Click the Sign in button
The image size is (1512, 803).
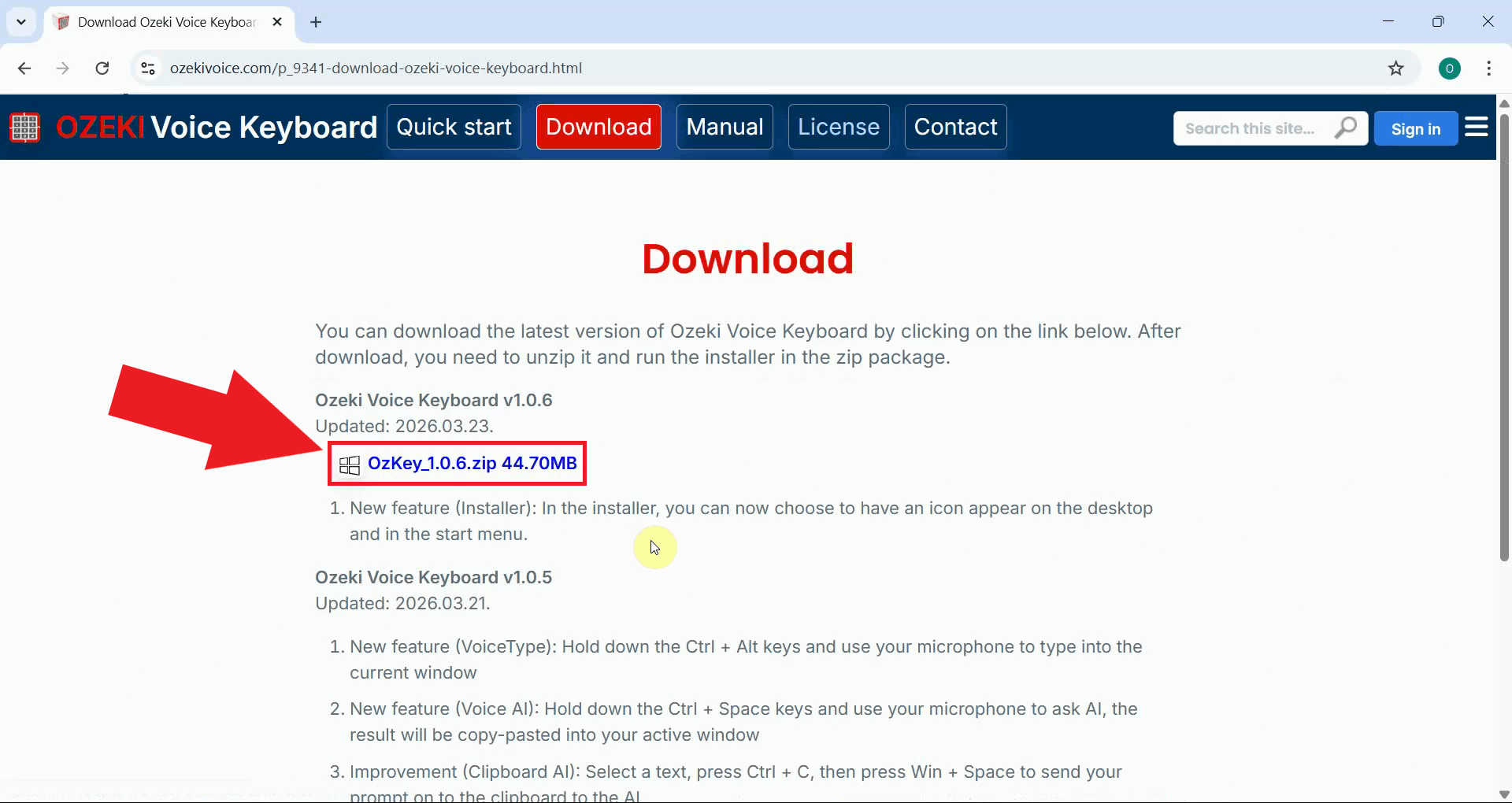[1415, 128]
